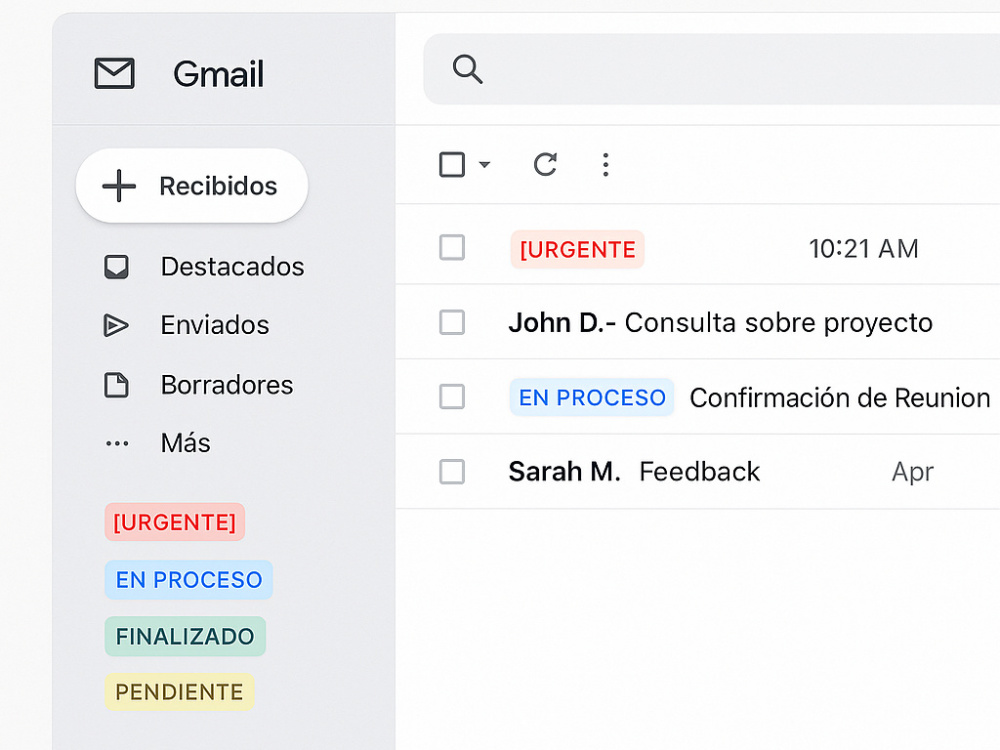This screenshot has height=750, width=1000.
Task: Open the vertical three-dot more options menu
Action: [x=606, y=165]
